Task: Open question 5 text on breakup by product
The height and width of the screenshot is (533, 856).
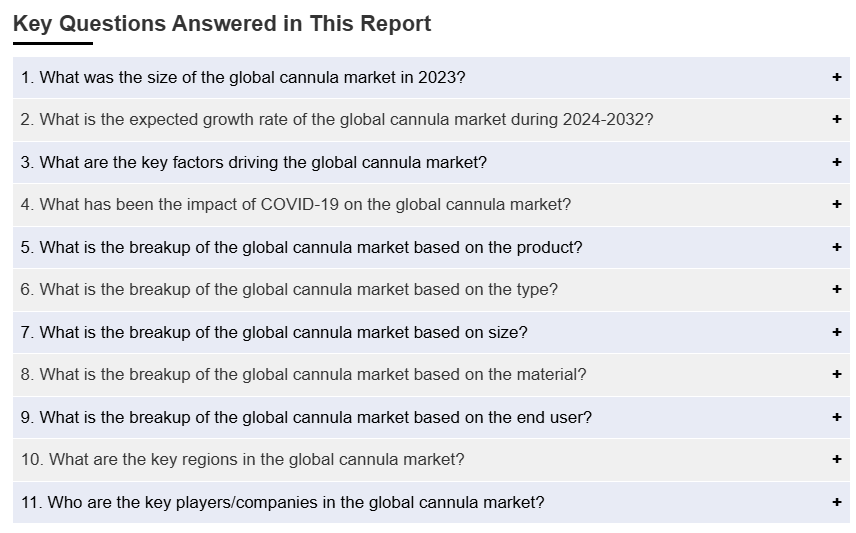Action: coord(301,247)
